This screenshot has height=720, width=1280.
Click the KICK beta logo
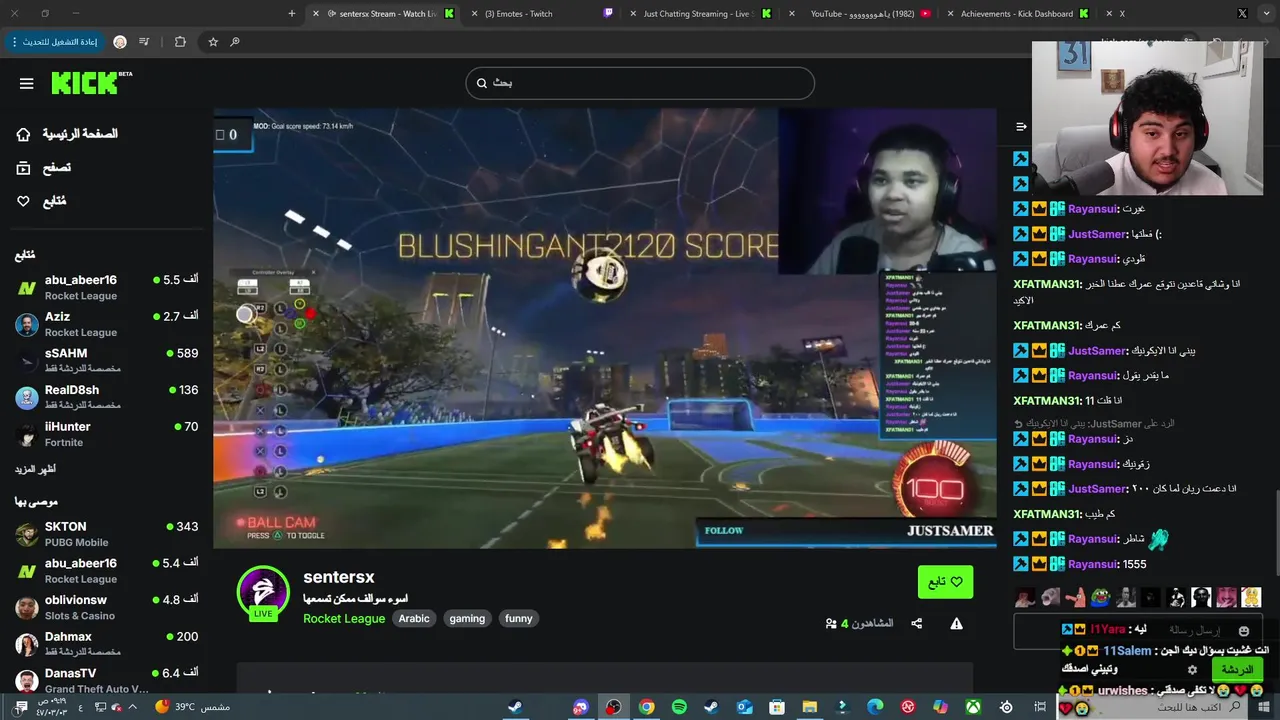tap(91, 83)
